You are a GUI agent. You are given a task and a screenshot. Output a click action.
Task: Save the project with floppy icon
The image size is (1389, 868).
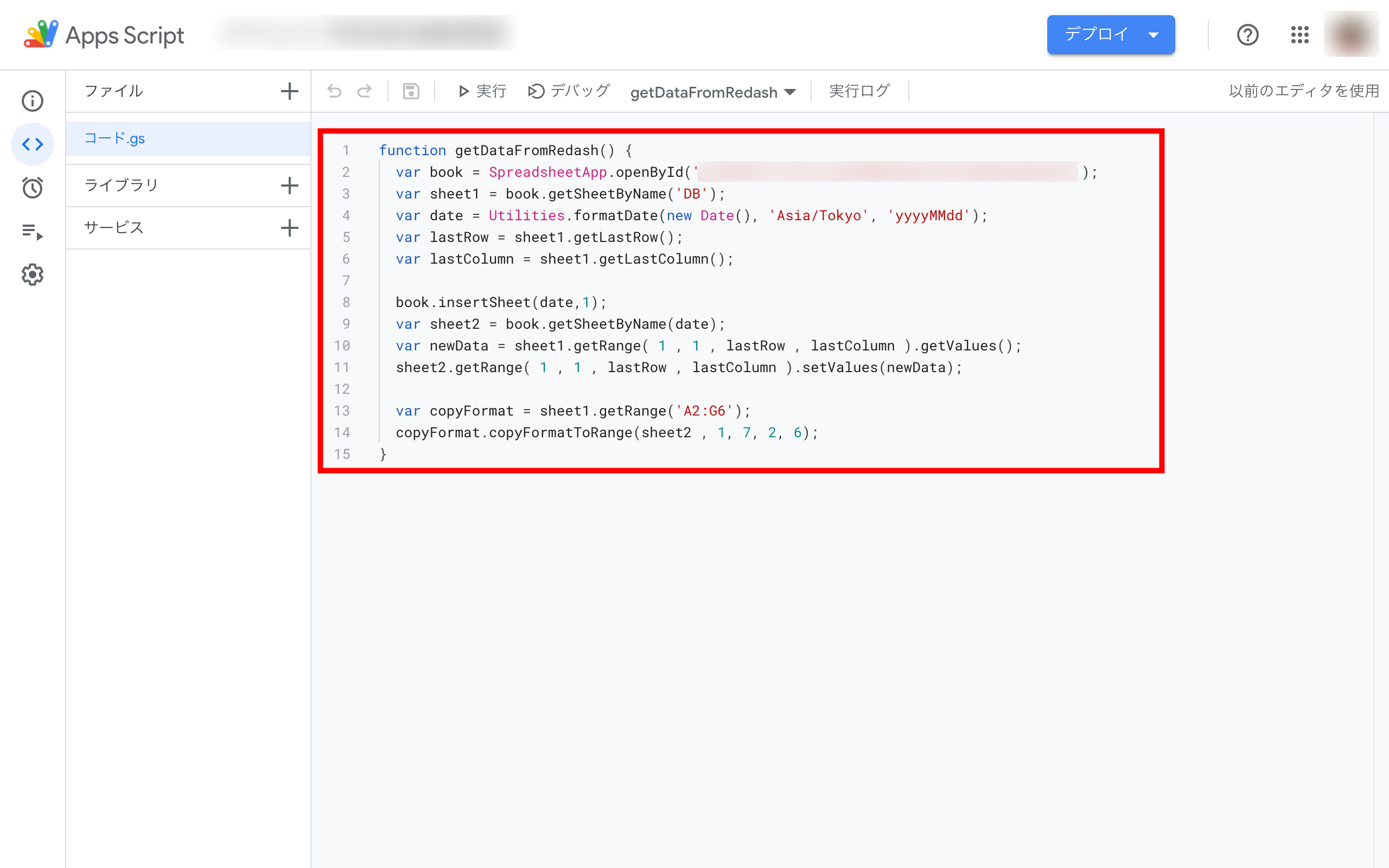[x=411, y=91]
